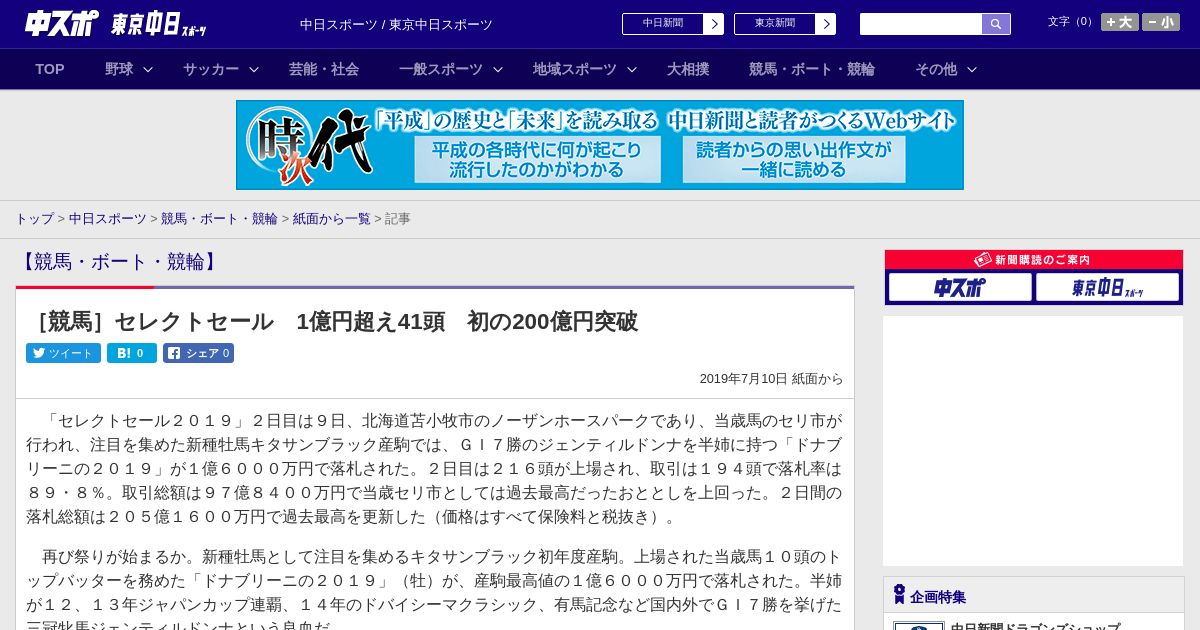Click the search magnifier button
This screenshot has height=630, width=1200.
(x=996, y=24)
